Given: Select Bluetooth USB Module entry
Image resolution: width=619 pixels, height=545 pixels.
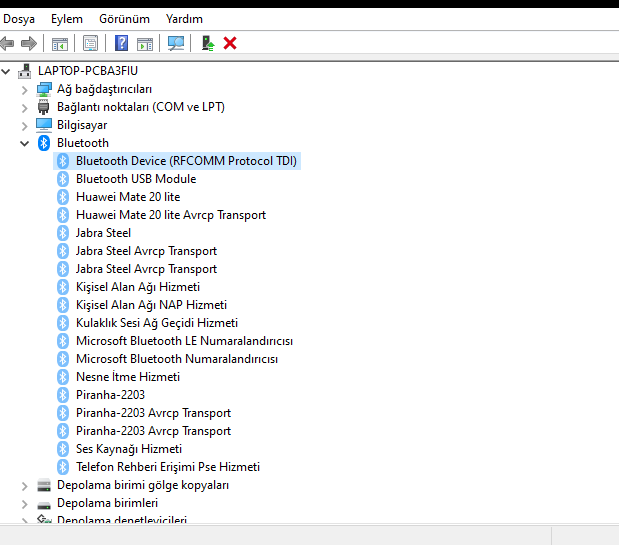Looking at the screenshot, I should coord(136,179).
